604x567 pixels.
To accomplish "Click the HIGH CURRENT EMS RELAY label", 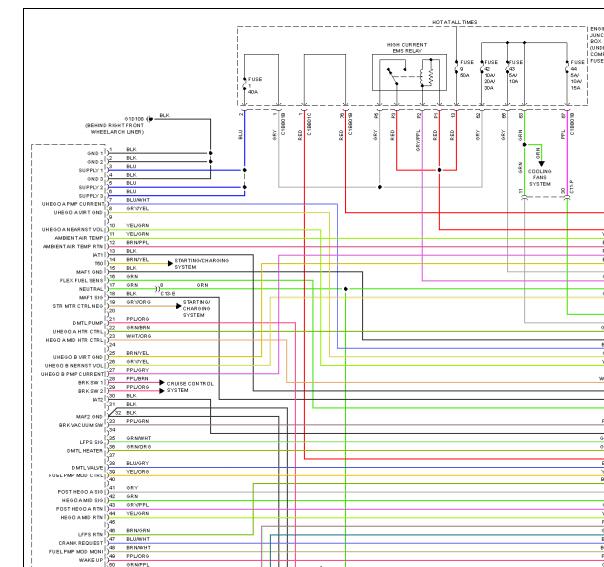I will pyautogui.click(x=407, y=48).
